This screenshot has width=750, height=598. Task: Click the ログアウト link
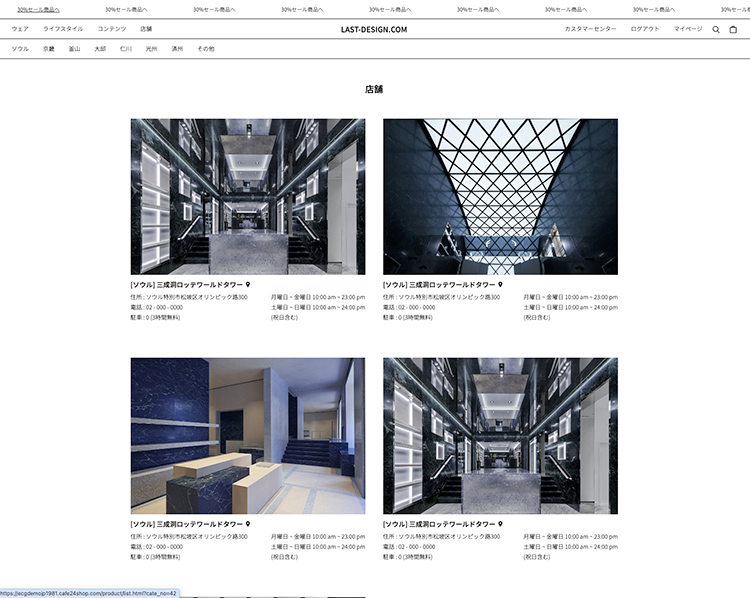click(x=645, y=29)
